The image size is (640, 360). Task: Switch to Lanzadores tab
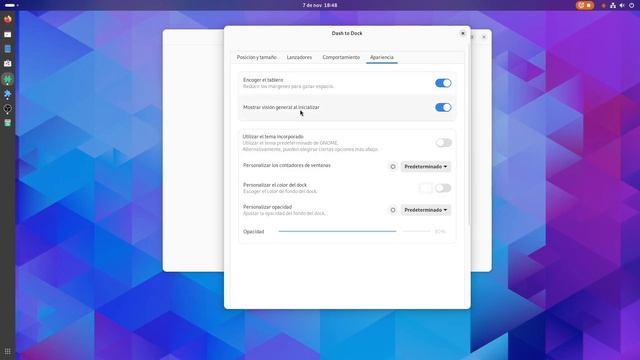tap(299, 57)
